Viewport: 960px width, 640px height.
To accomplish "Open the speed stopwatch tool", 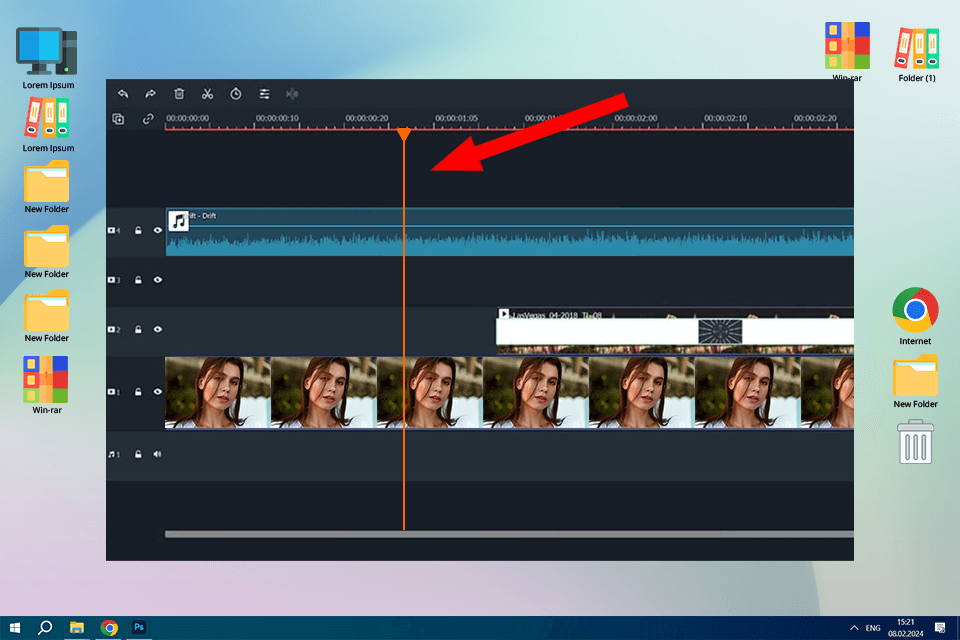I will [236, 94].
